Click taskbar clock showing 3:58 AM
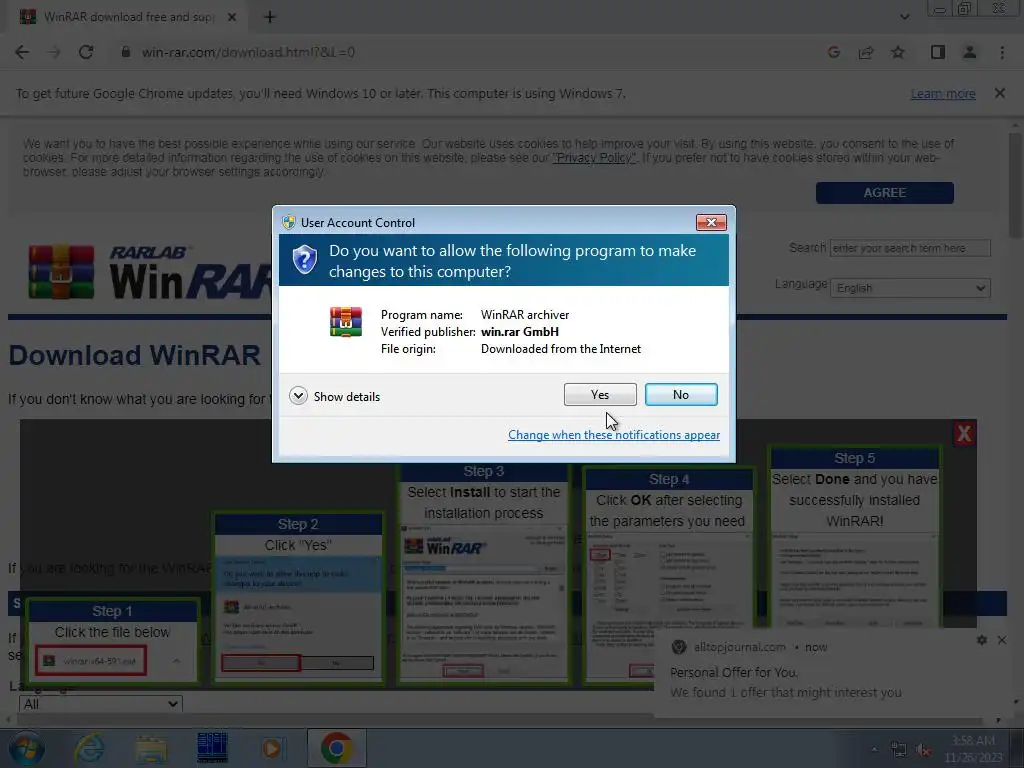 (x=973, y=749)
